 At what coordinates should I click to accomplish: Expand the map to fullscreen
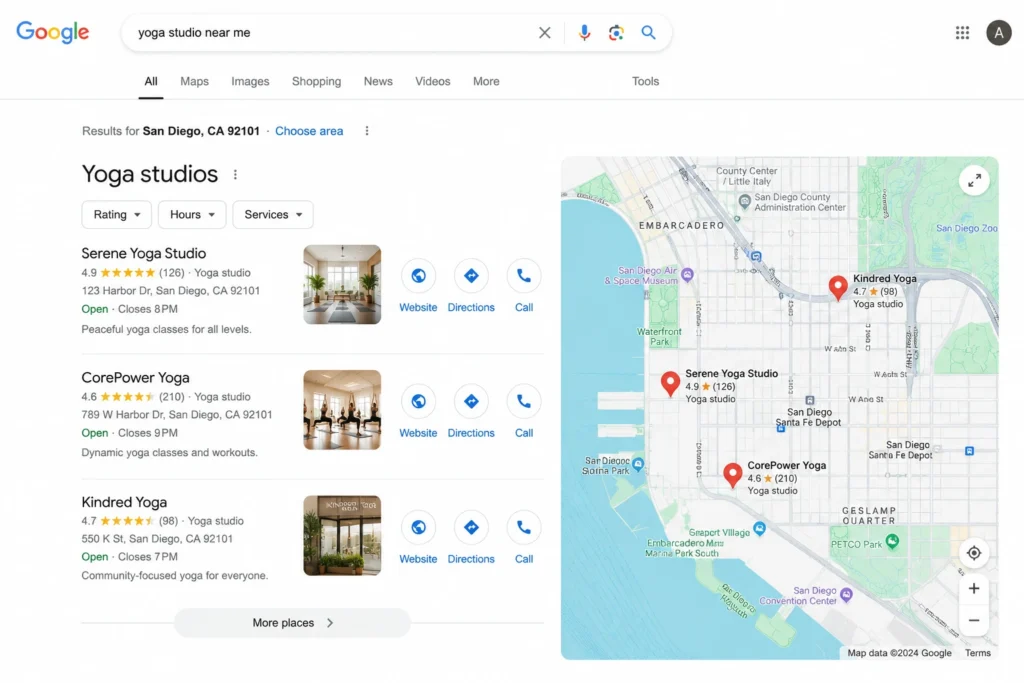tap(974, 181)
